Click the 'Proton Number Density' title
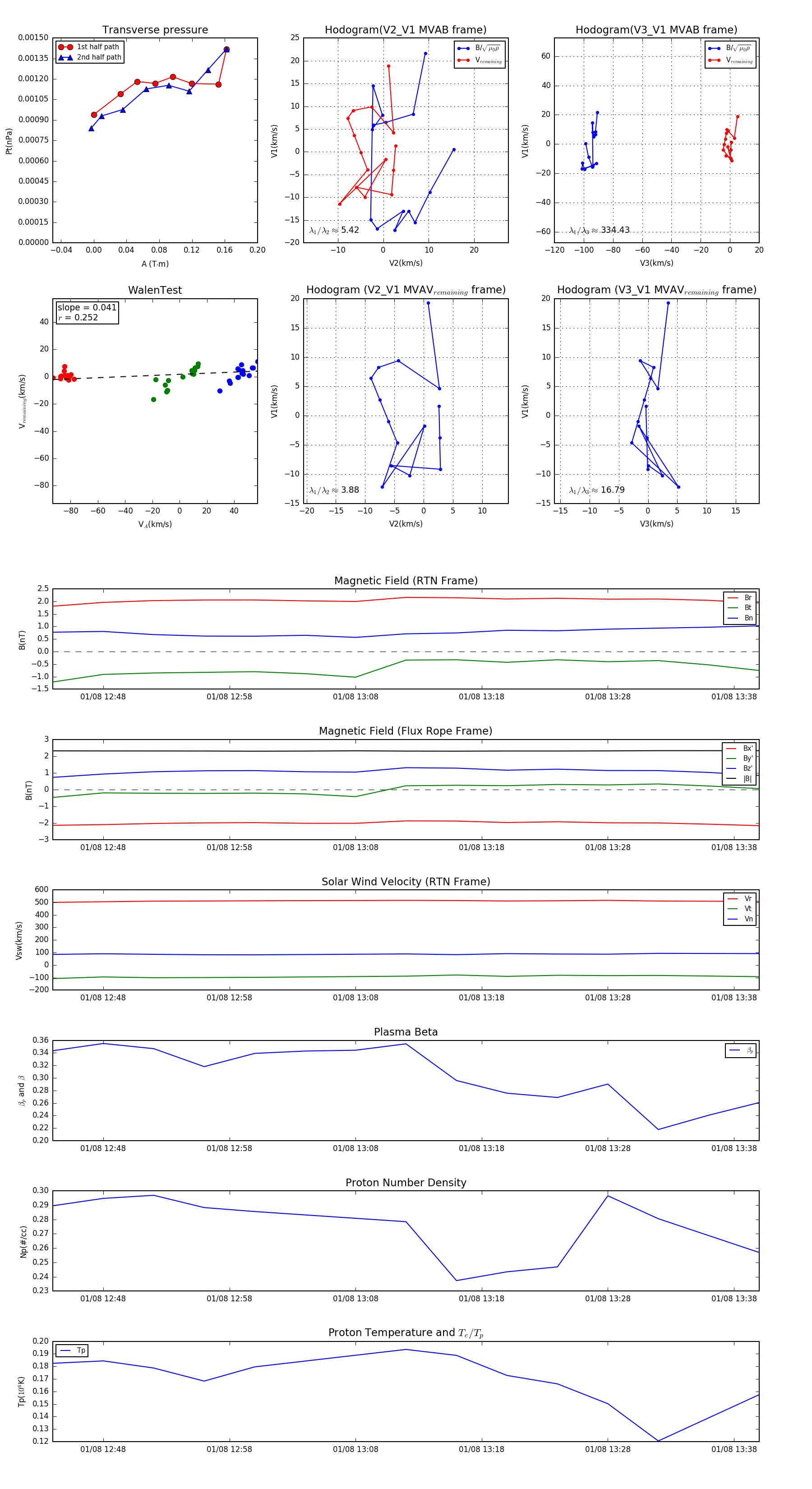This screenshot has height=1489, width=812. click(406, 1183)
